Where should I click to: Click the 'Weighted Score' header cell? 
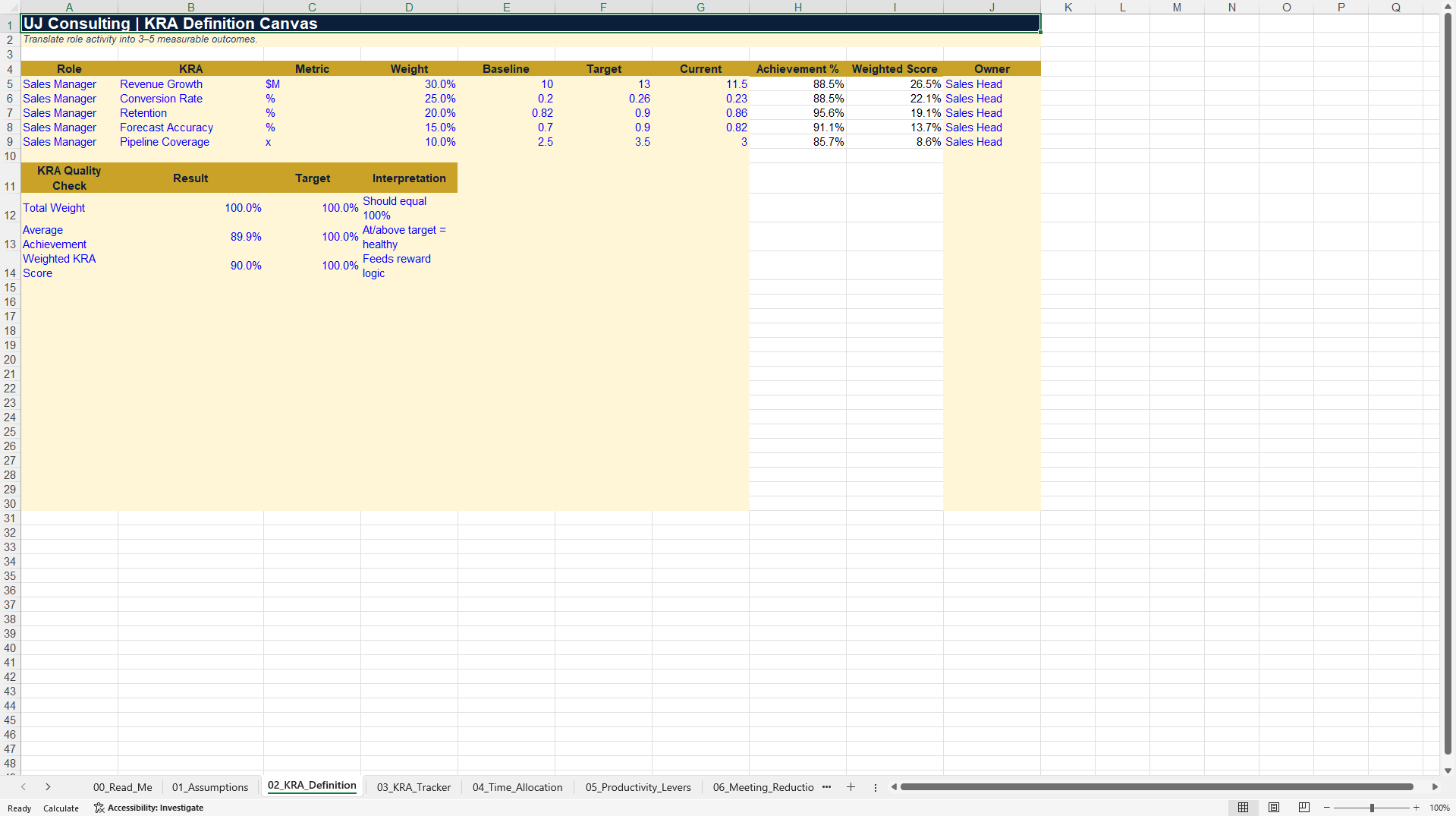pyautogui.click(x=895, y=69)
